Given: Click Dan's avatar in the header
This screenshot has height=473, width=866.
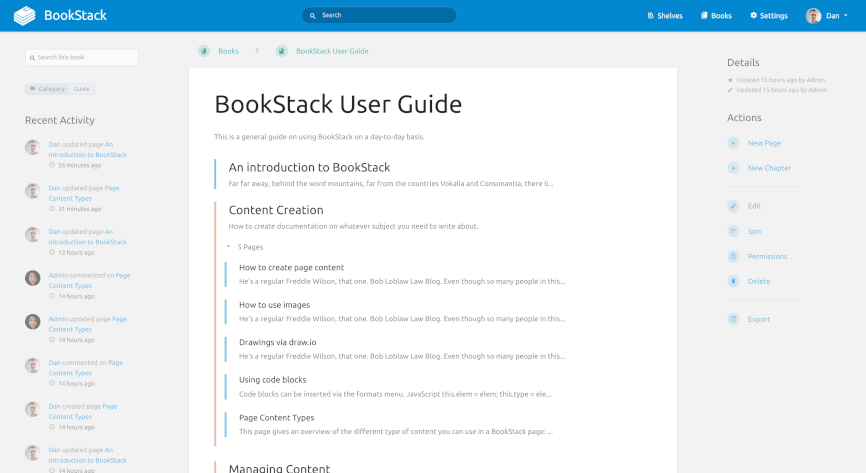Looking at the screenshot, I should click(813, 15).
